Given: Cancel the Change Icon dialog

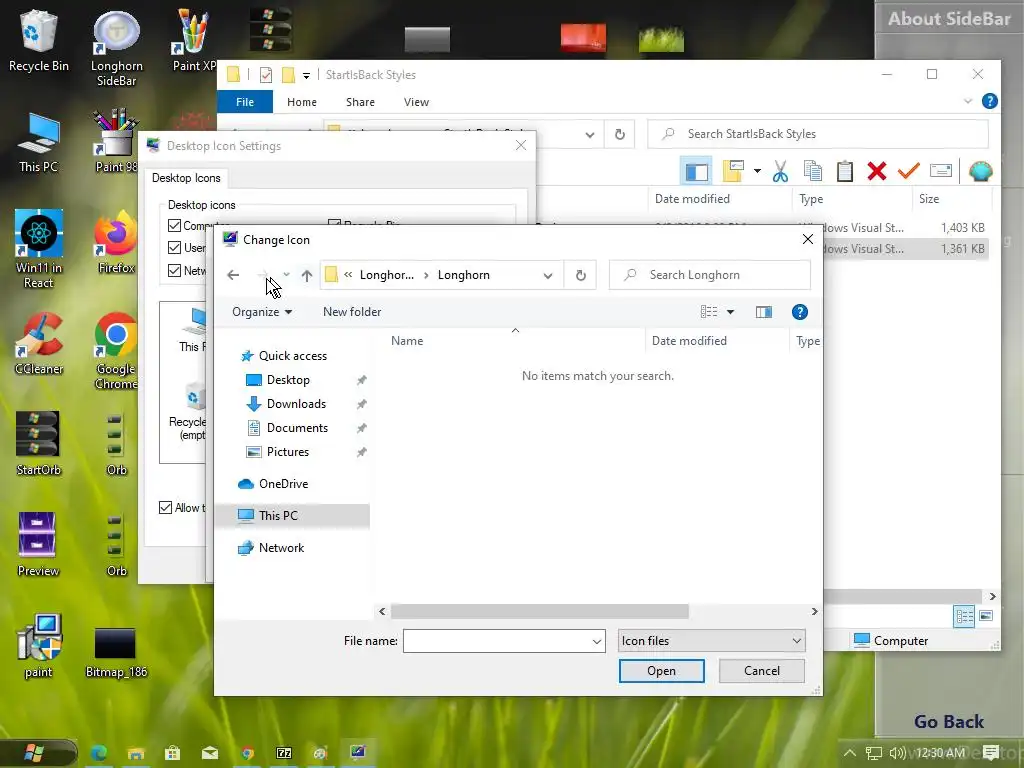Looking at the screenshot, I should click(761, 671).
